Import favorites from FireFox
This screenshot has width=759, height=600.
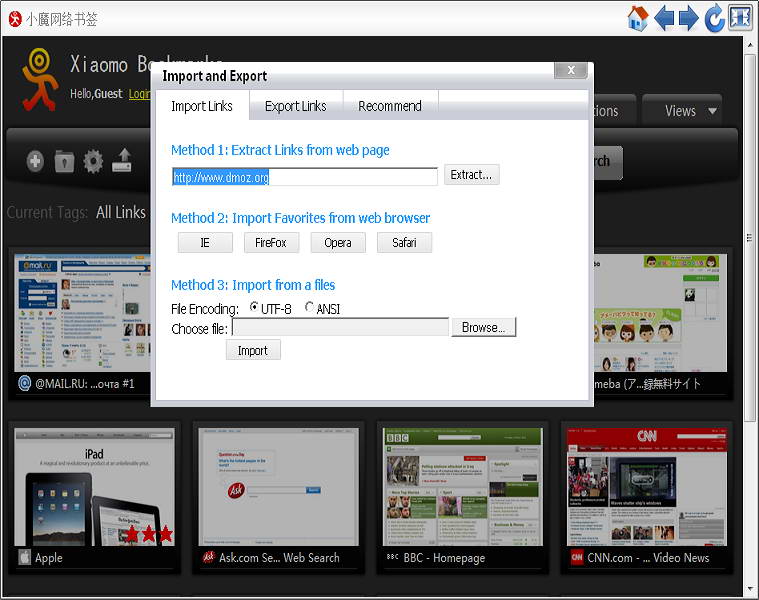click(x=271, y=242)
